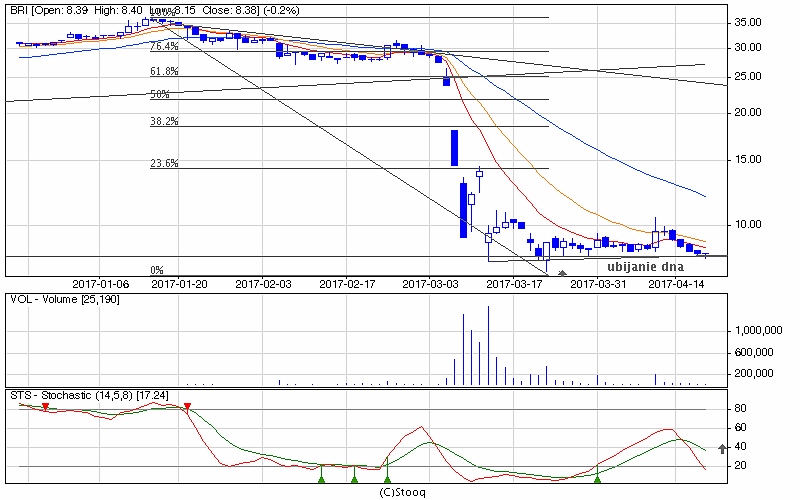
Task: Click the 2017-03-17 date axis label
Action: [x=513, y=284]
